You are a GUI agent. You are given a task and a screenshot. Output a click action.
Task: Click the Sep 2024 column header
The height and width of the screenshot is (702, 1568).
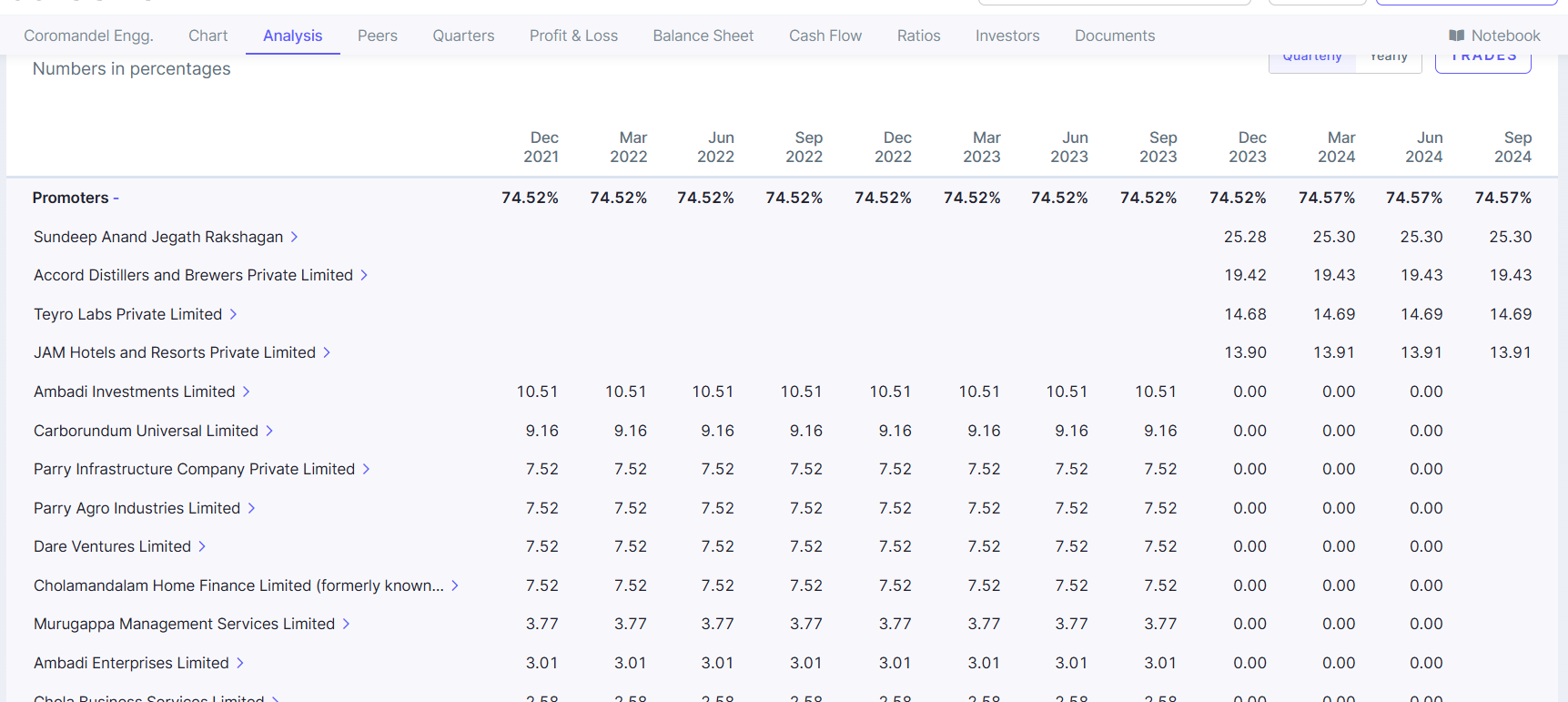coord(1512,147)
